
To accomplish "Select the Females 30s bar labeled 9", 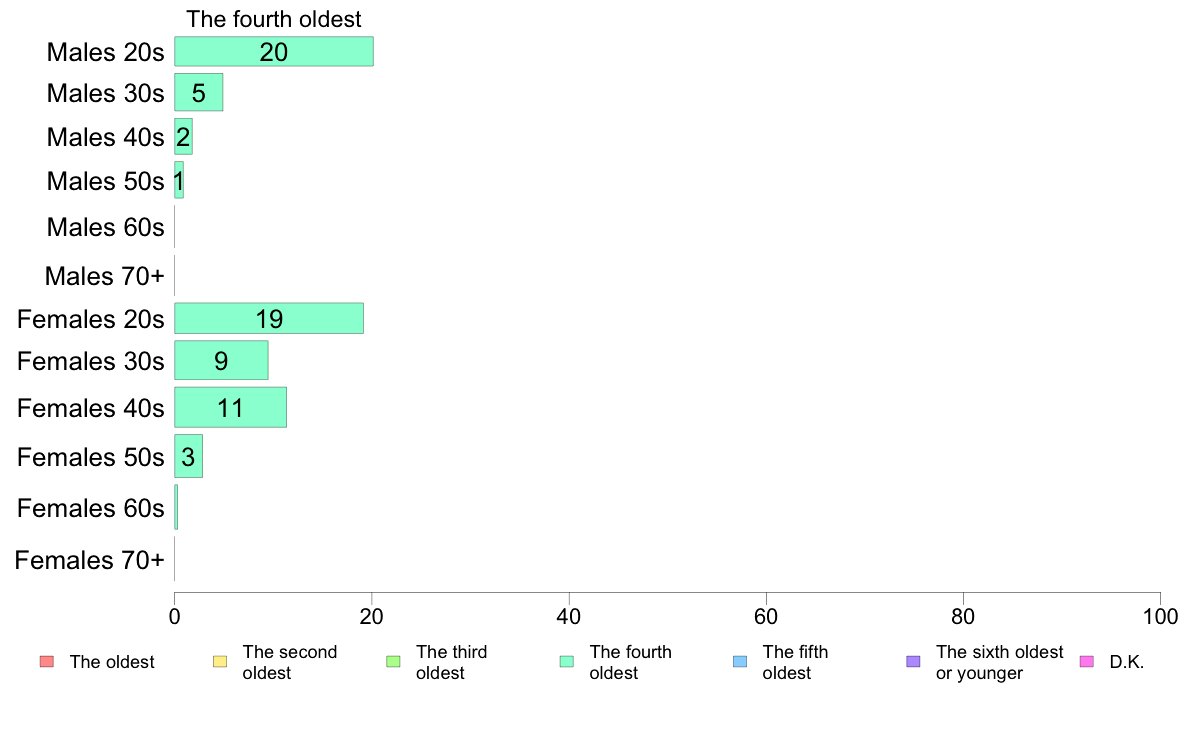I will tap(221, 360).
